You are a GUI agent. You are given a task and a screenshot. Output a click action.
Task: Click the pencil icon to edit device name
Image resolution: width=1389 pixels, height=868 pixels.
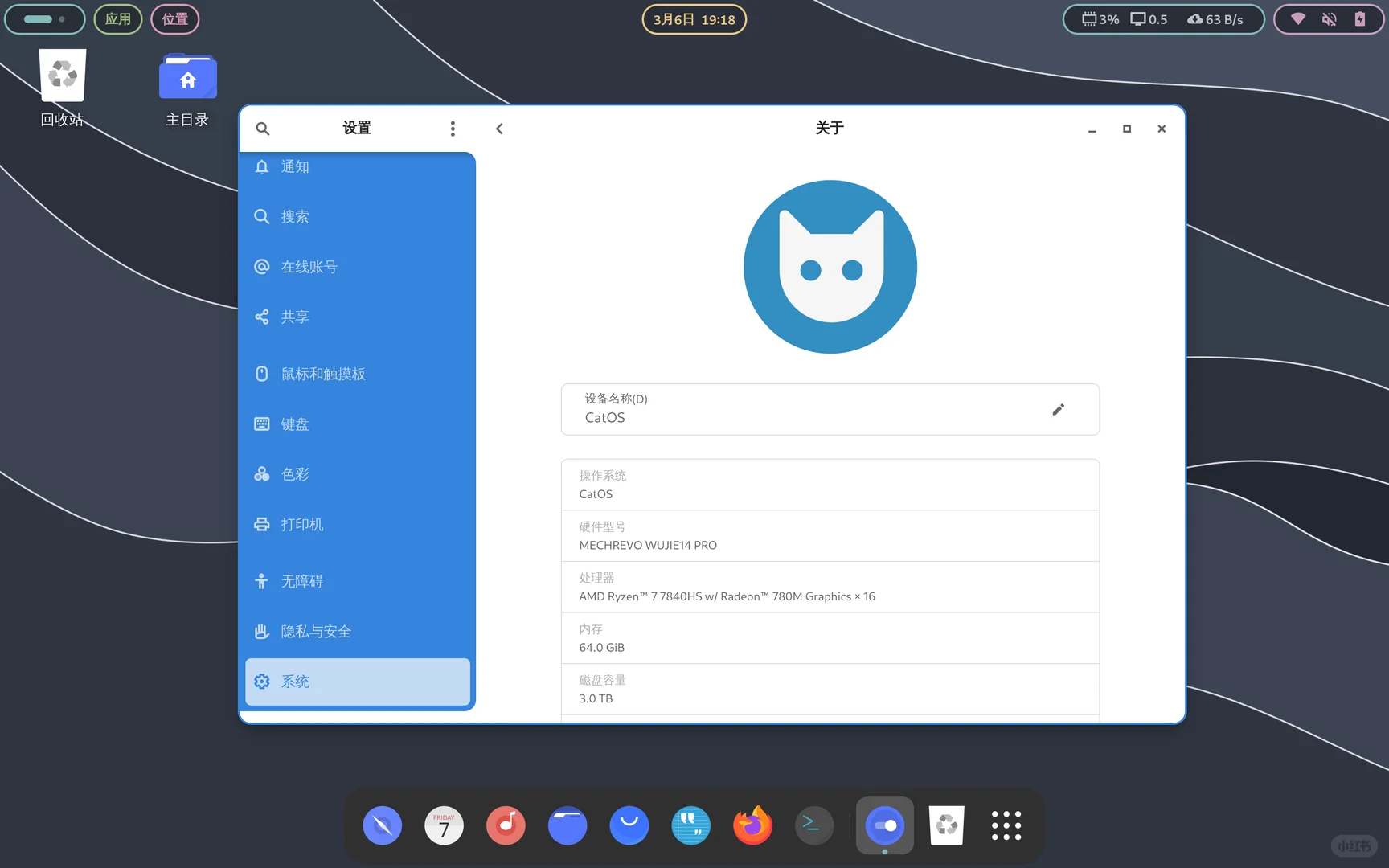click(1058, 409)
